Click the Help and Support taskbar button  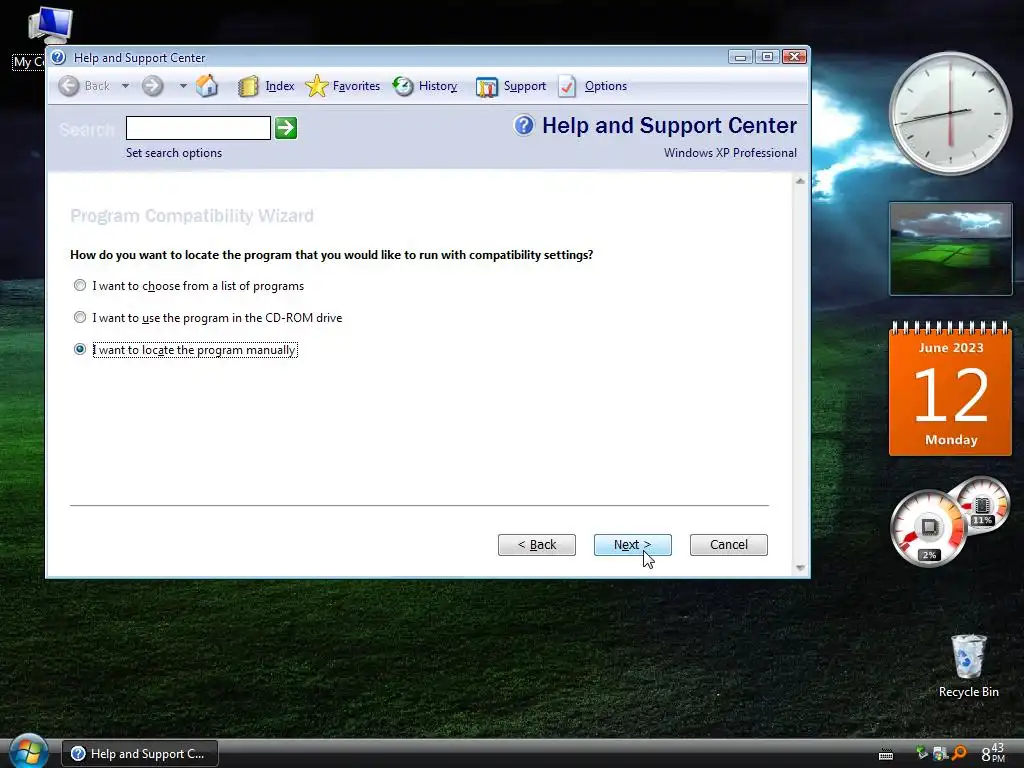(x=140, y=754)
